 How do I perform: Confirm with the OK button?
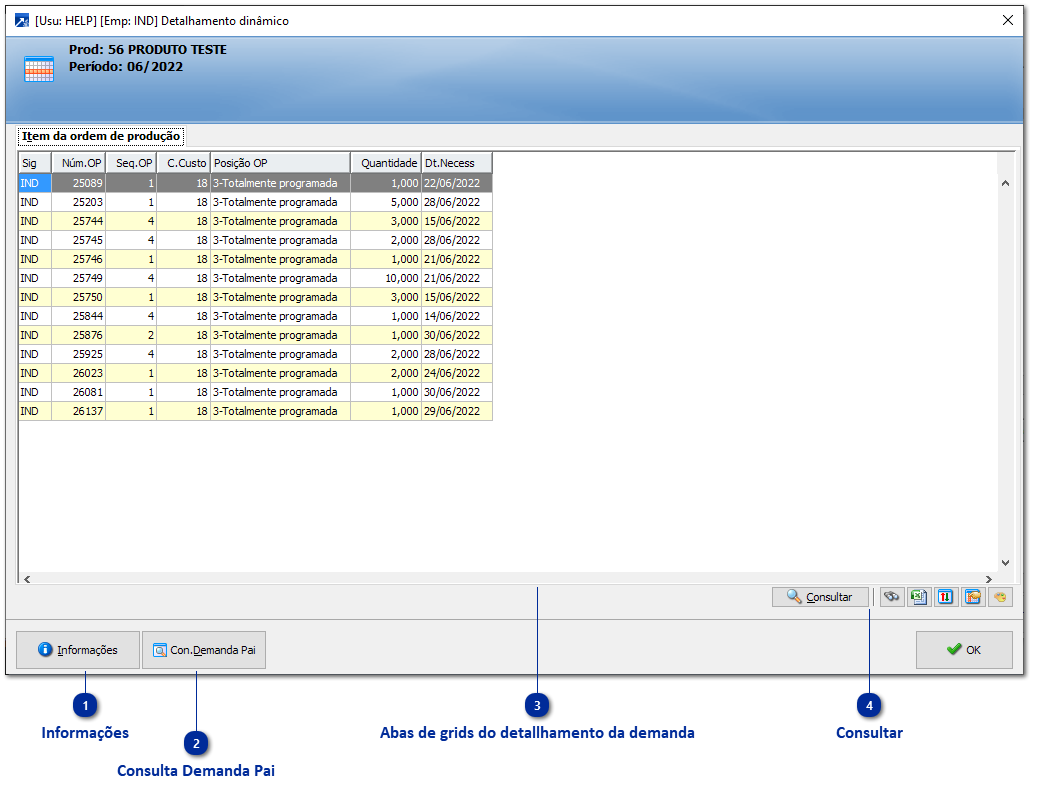964,650
